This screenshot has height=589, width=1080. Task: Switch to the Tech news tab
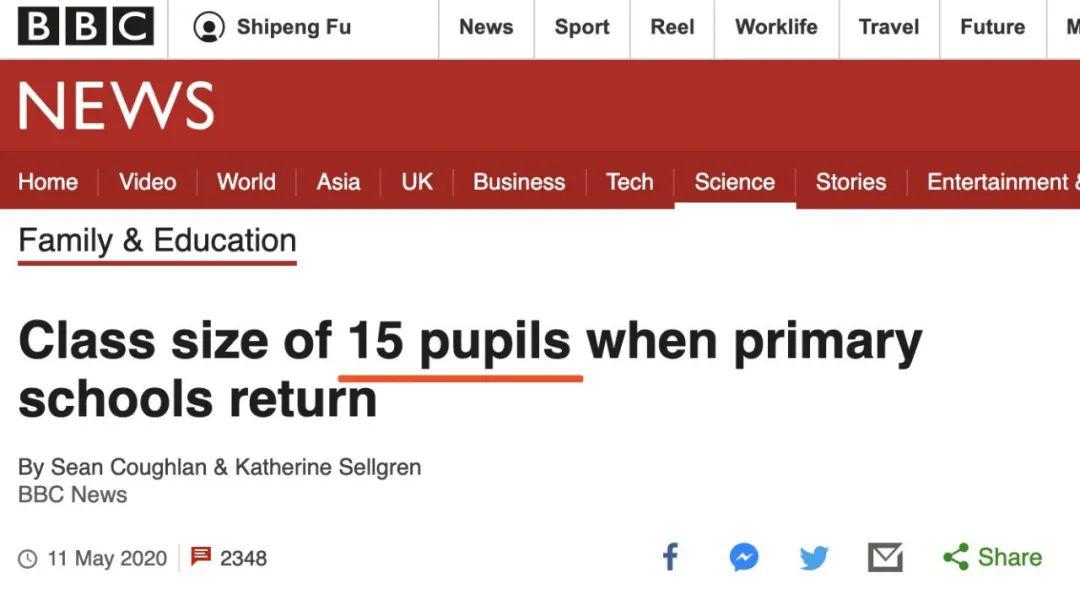click(x=629, y=182)
